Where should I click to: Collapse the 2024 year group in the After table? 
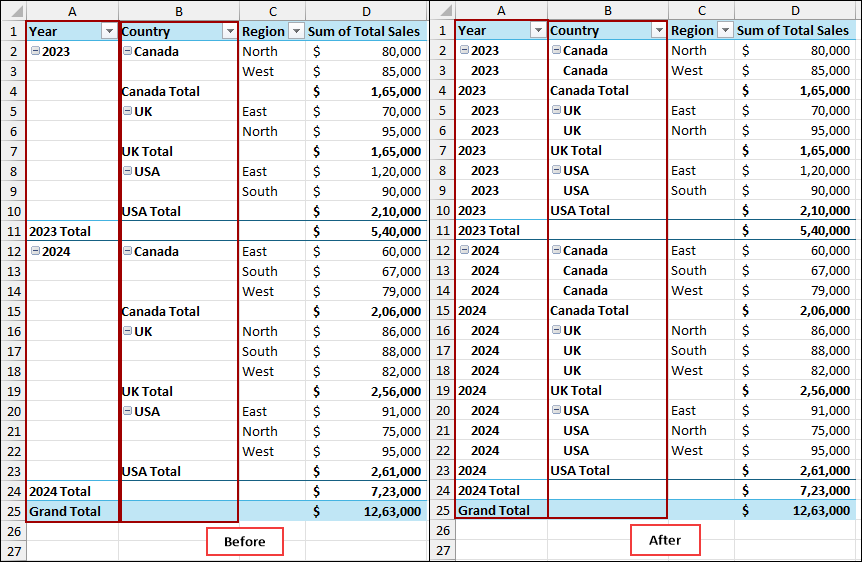point(464,250)
